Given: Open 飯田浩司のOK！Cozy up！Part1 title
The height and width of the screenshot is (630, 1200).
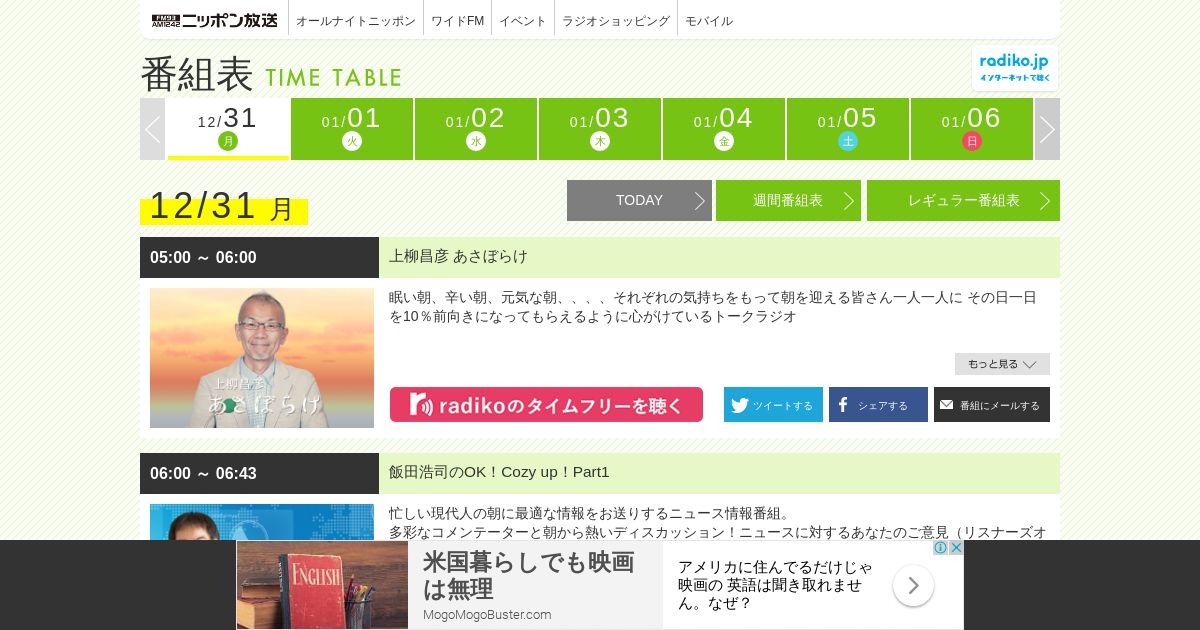Looking at the screenshot, I should point(499,472).
